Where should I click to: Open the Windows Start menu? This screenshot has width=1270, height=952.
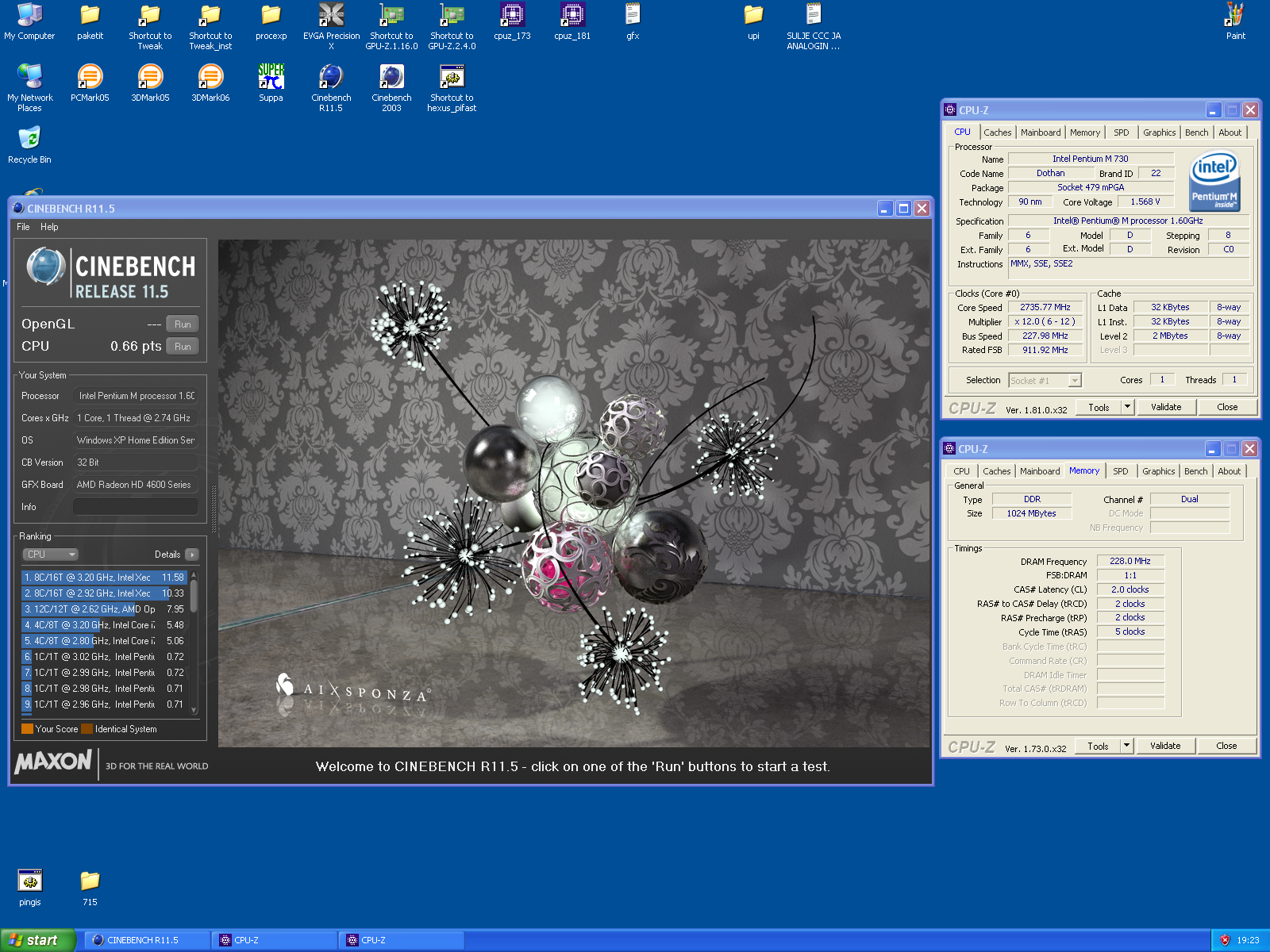37,940
